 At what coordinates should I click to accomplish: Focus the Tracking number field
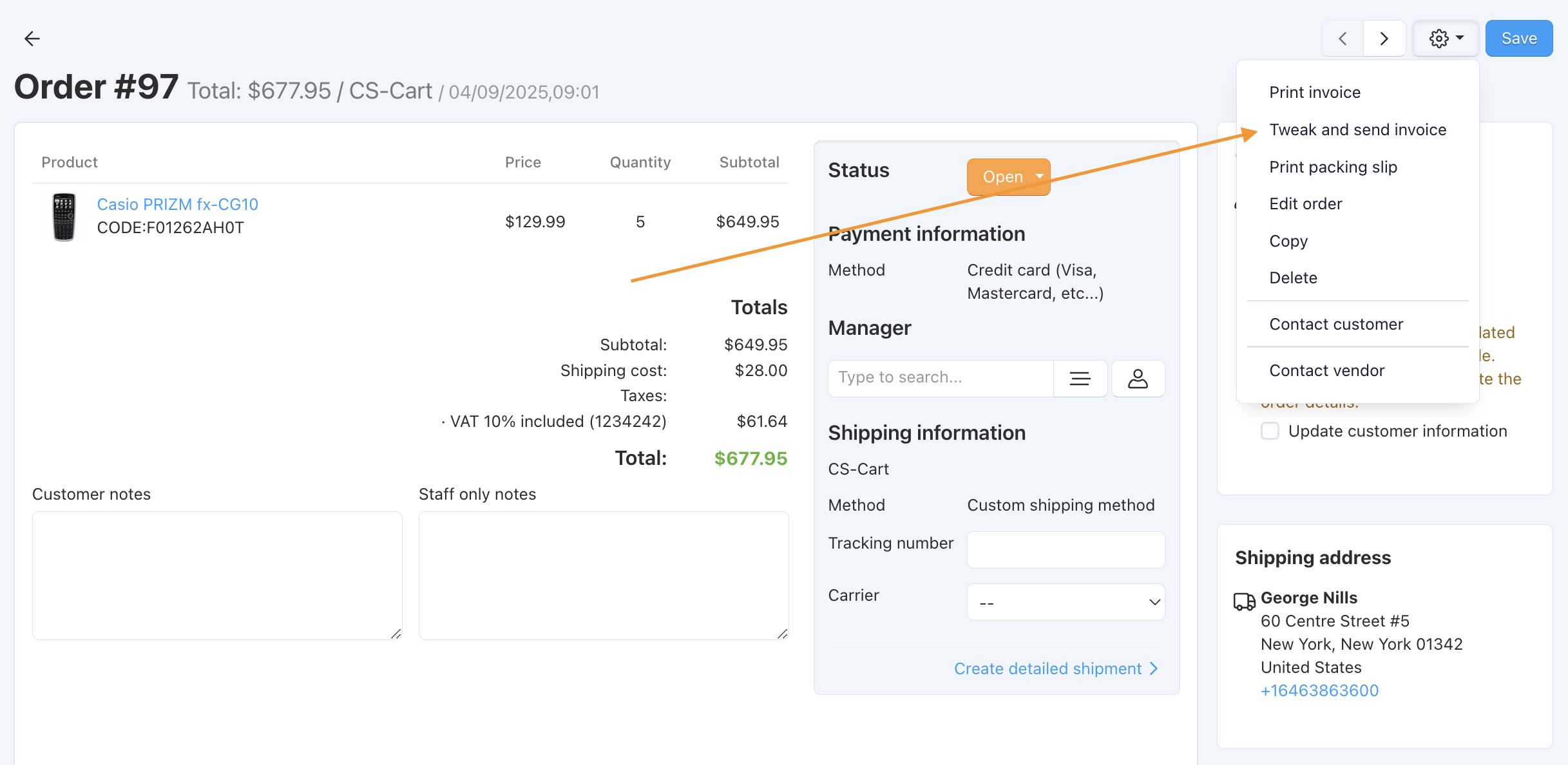1066,549
